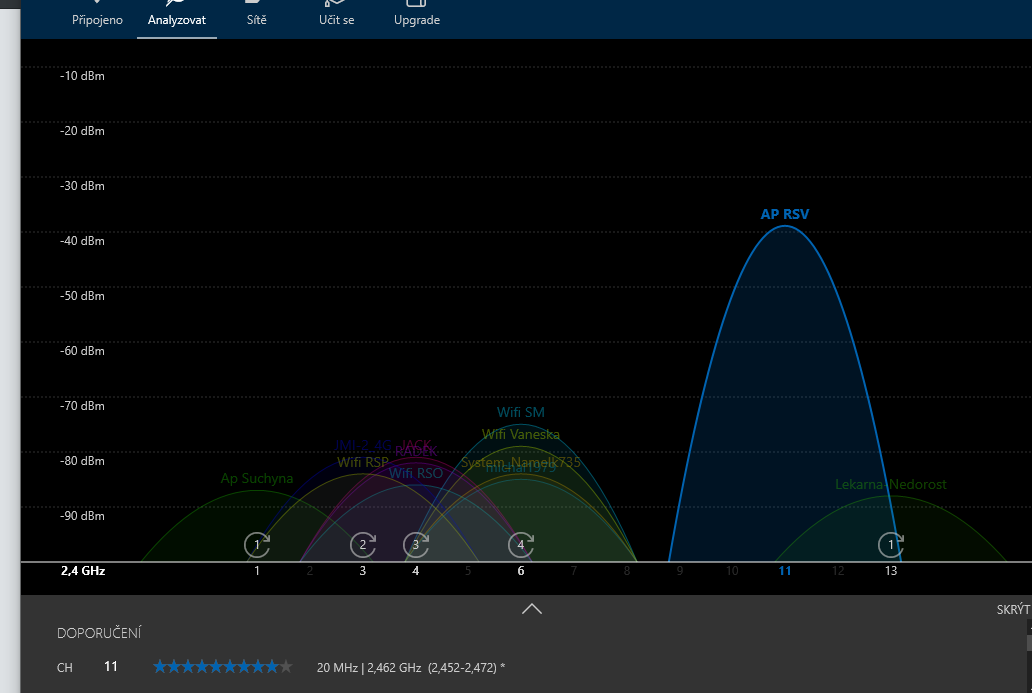
Task: Switch to the Sítě tab
Action: pyautogui.click(x=256, y=15)
